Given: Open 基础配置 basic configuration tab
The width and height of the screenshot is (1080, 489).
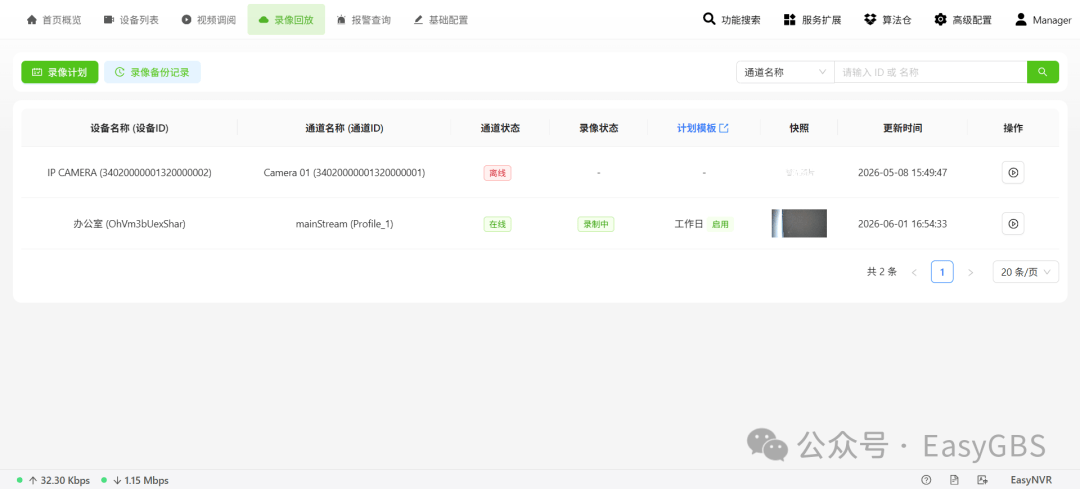Looking at the screenshot, I should click(x=440, y=20).
